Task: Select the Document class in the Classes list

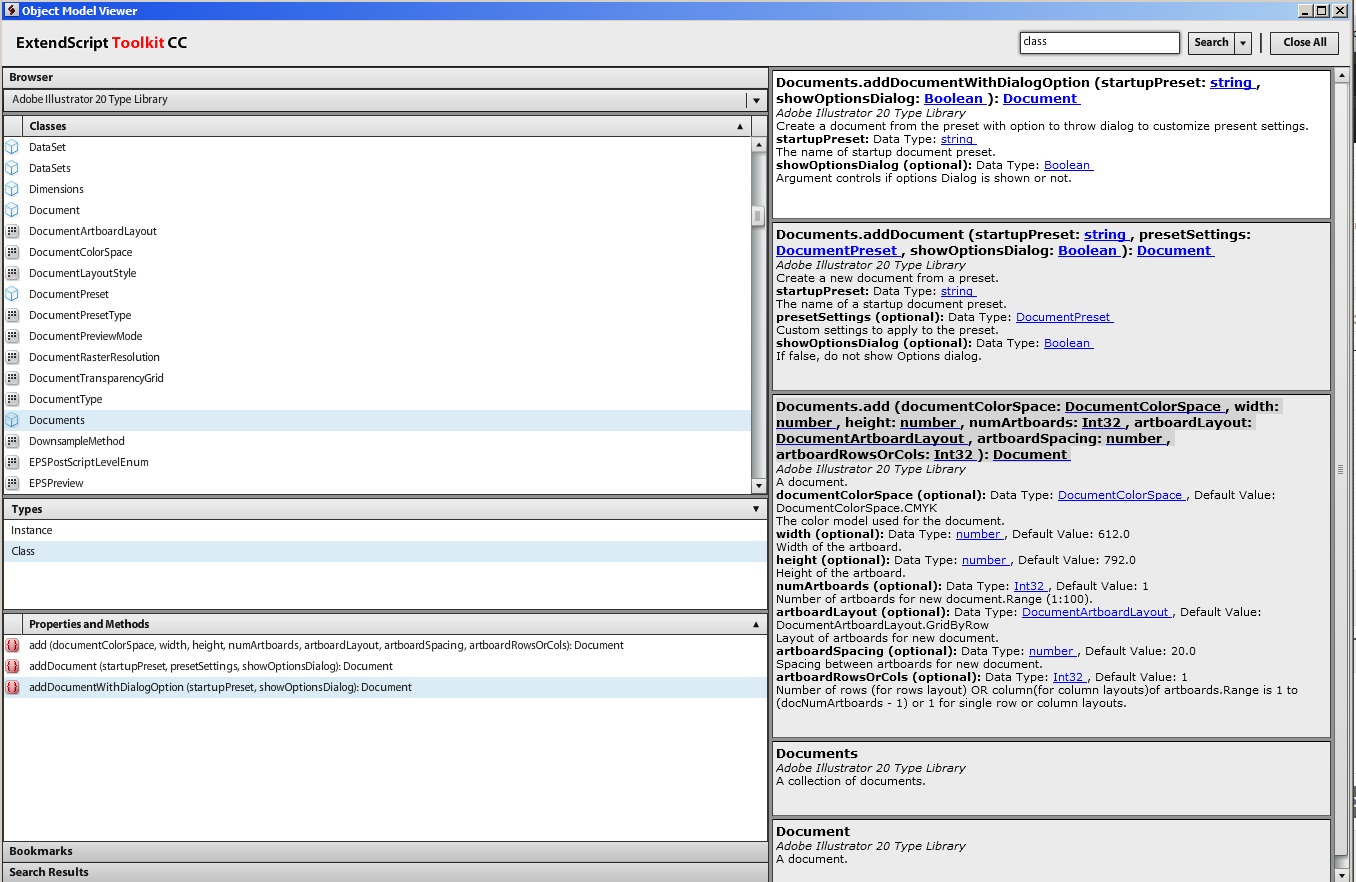Action: point(377,210)
